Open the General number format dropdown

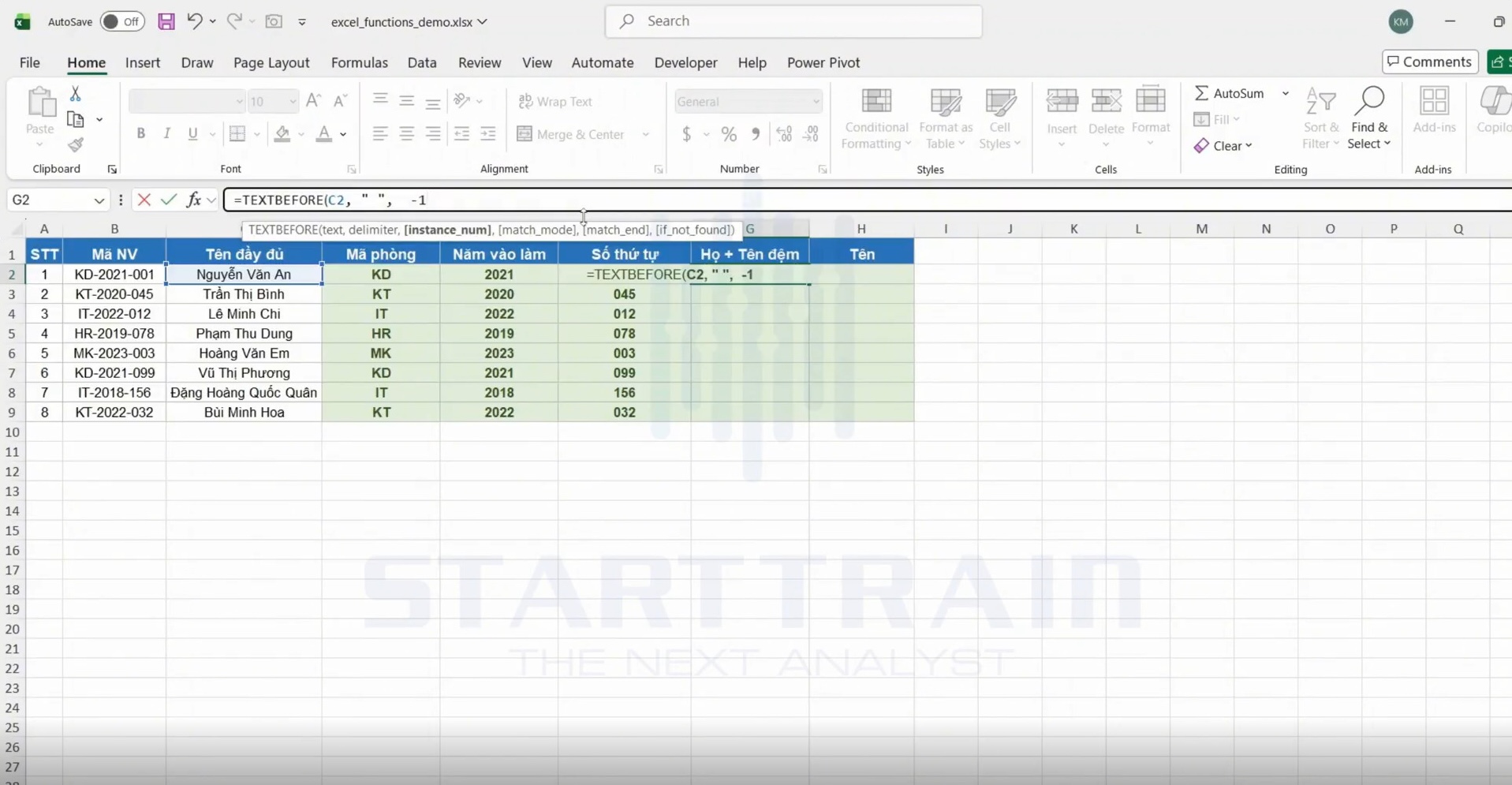click(816, 102)
